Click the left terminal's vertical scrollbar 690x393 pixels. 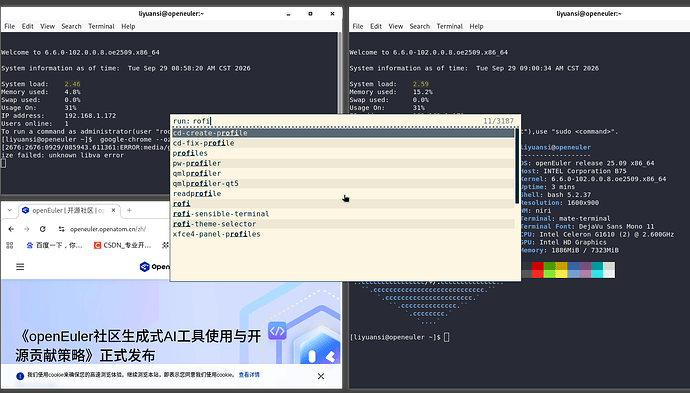[340, 73]
